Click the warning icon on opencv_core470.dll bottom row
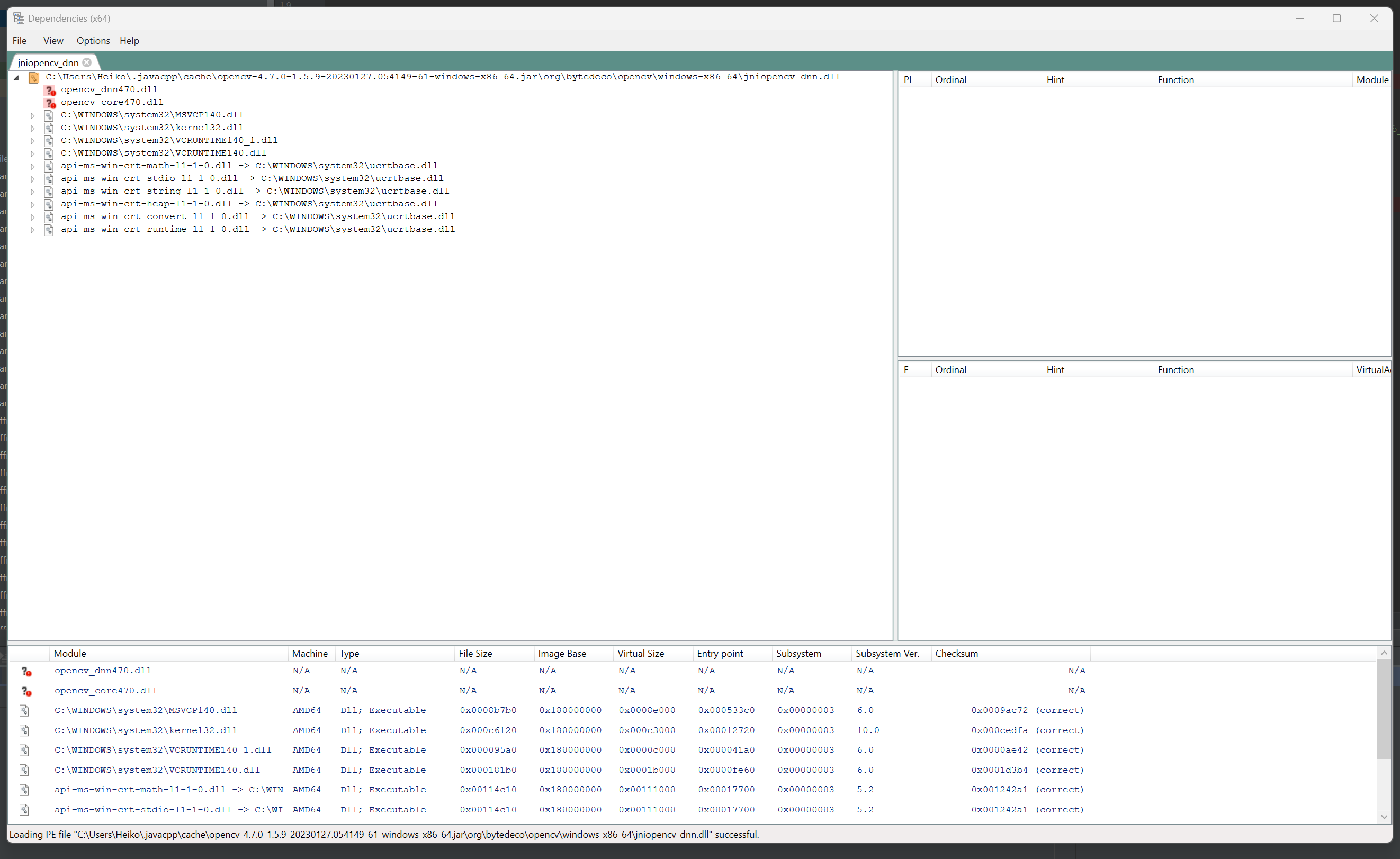 (x=26, y=691)
